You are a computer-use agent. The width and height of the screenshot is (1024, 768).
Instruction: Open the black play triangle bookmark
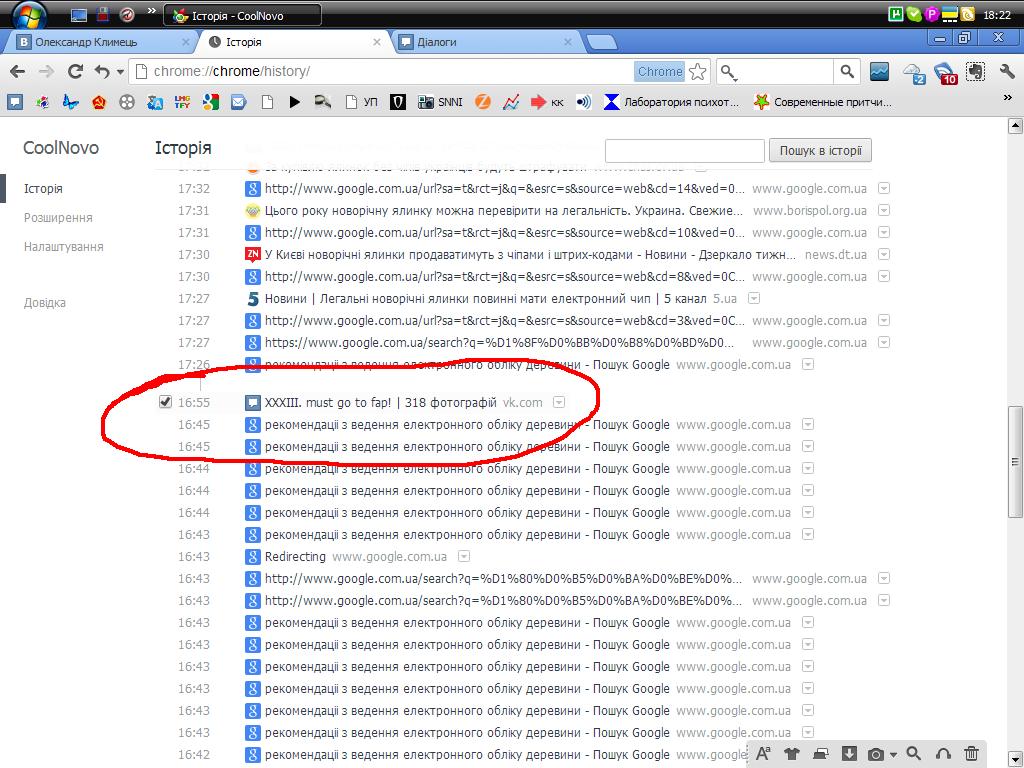(295, 102)
